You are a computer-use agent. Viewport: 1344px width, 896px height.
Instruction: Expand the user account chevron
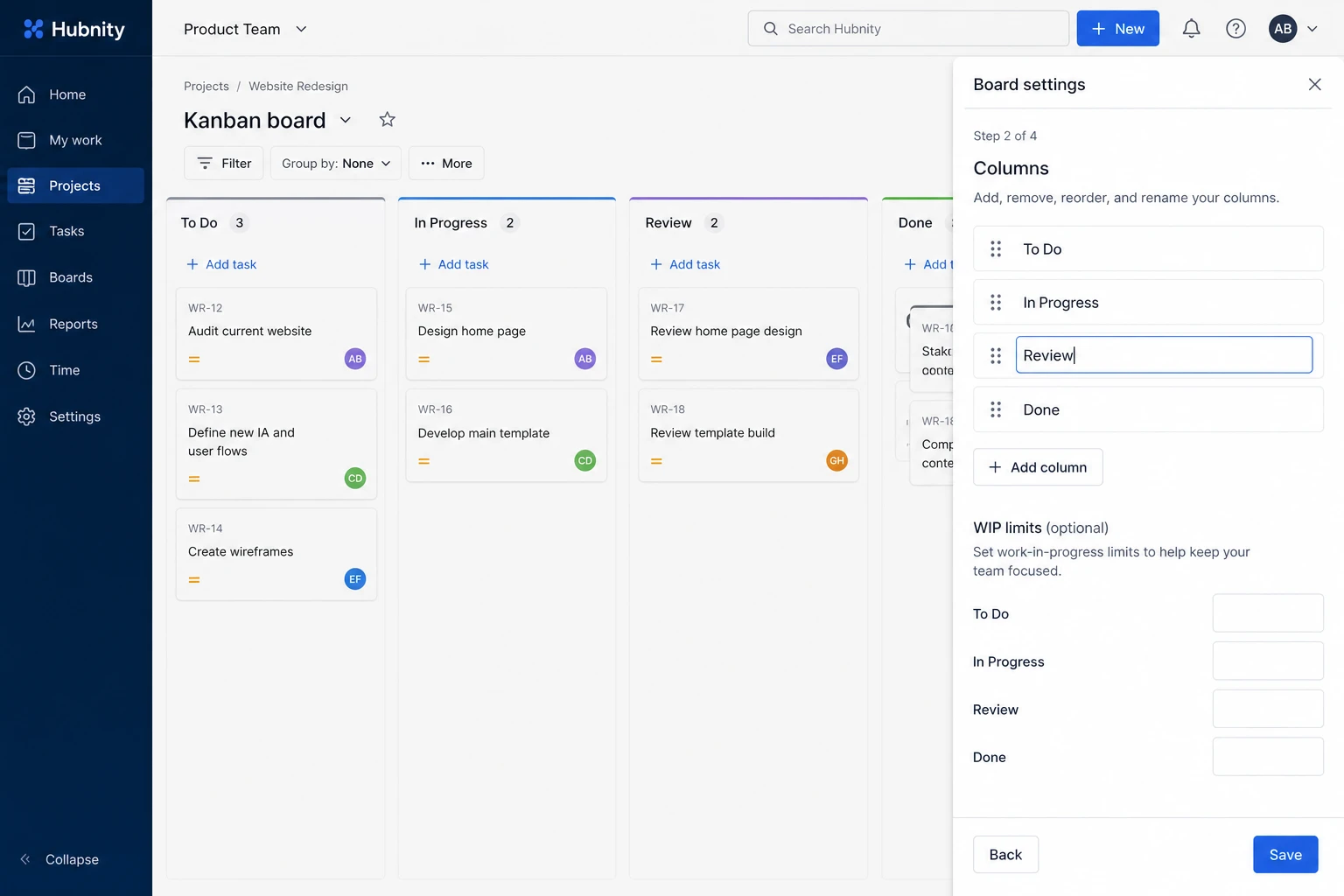1312,29
